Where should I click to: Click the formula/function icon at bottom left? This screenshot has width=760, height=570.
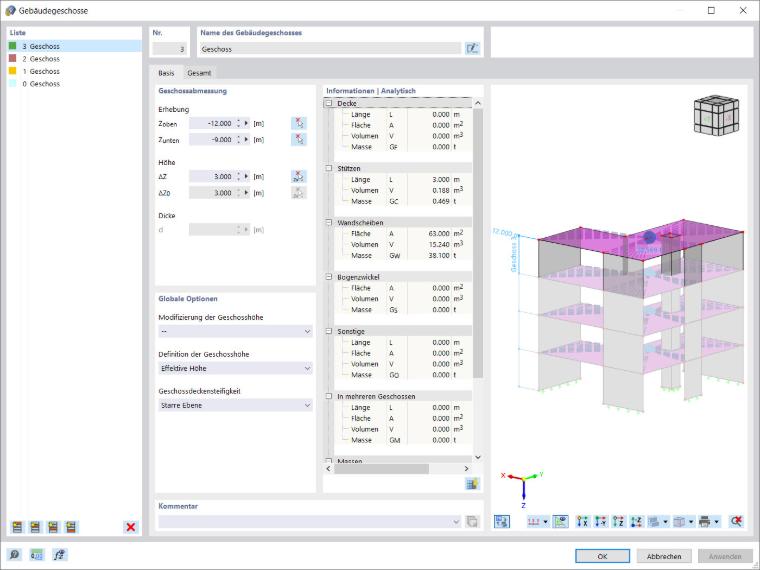pos(59,555)
